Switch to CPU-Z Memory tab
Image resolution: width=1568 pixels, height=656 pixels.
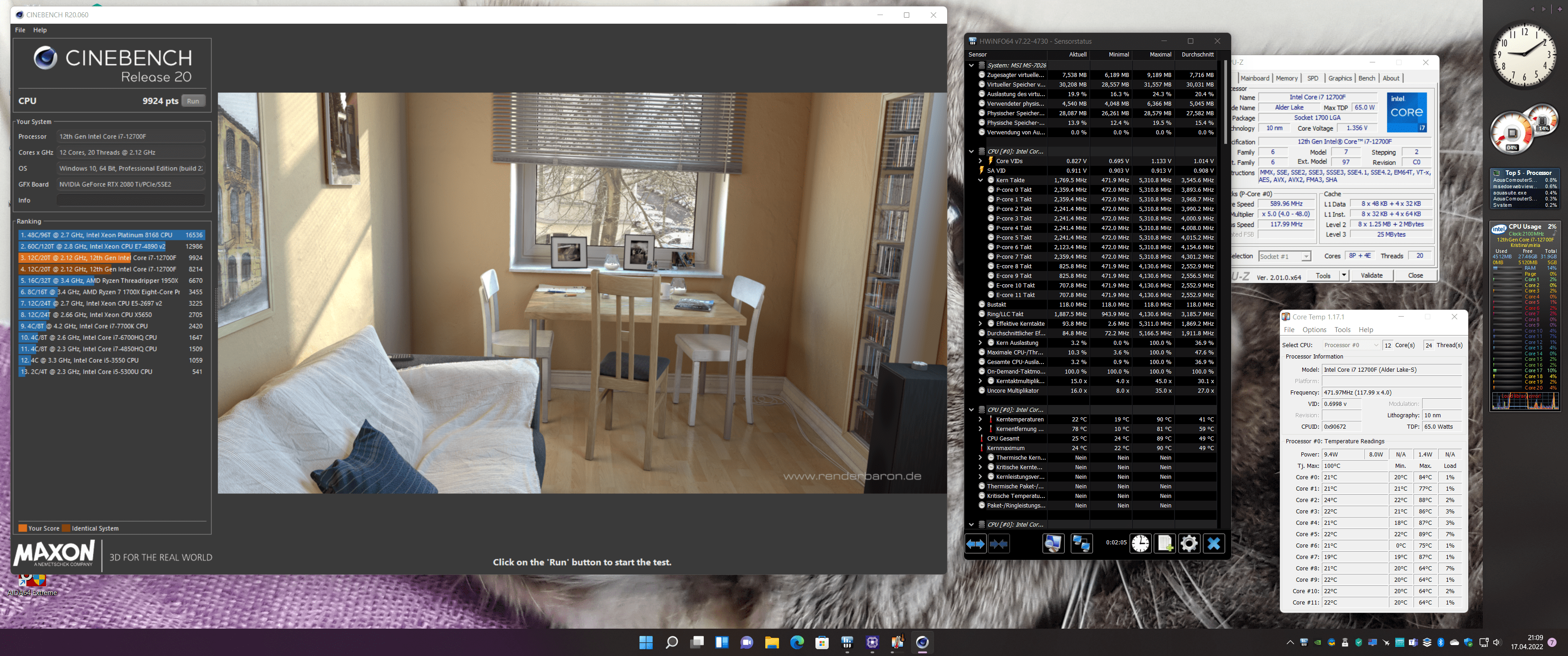click(x=1286, y=78)
